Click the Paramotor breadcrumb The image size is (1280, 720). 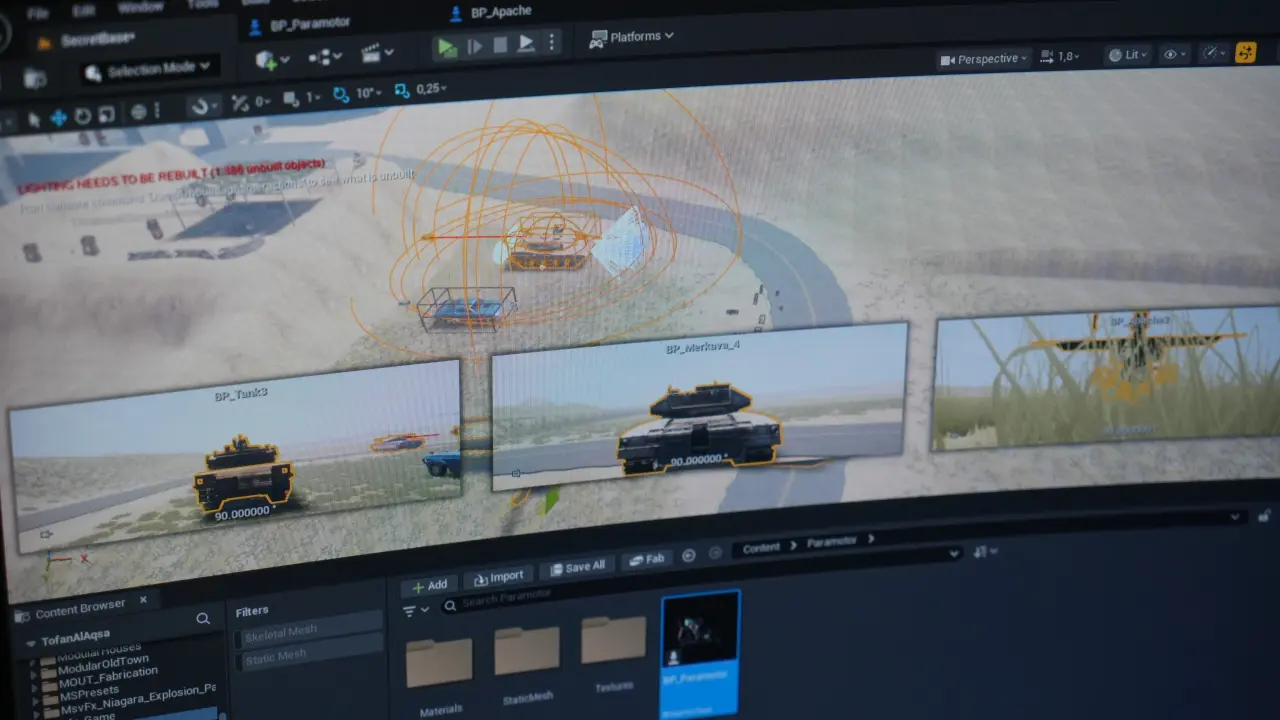pos(833,542)
